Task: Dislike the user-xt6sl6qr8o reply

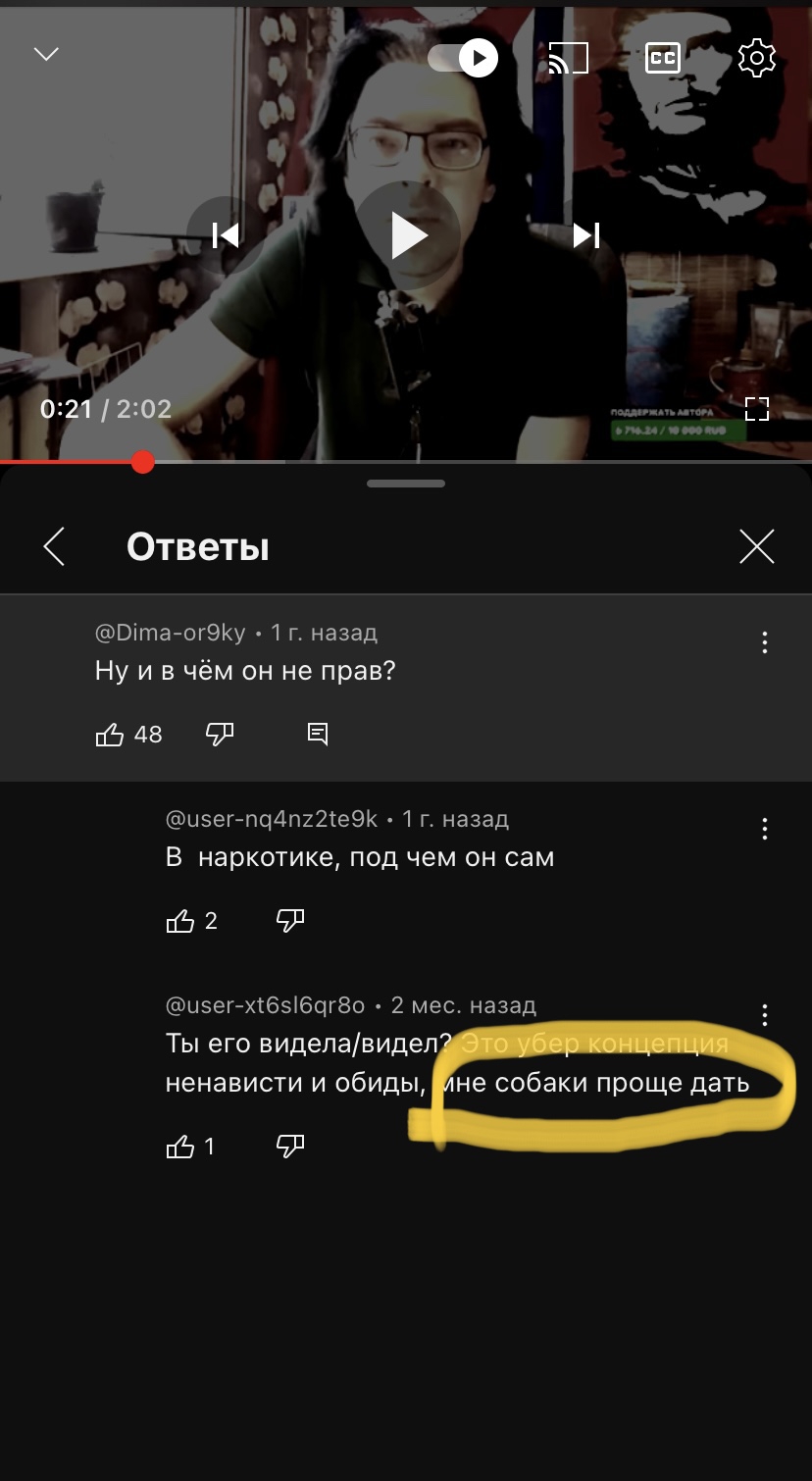Action: [x=290, y=1147]
